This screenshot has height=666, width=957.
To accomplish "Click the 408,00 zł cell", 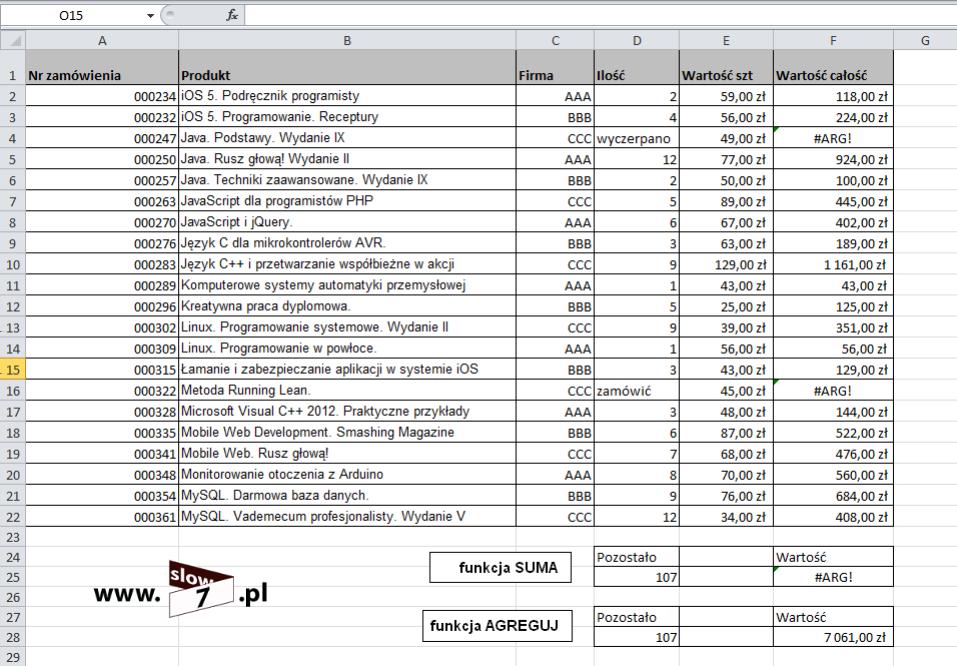I will click(x=833, y=517).
